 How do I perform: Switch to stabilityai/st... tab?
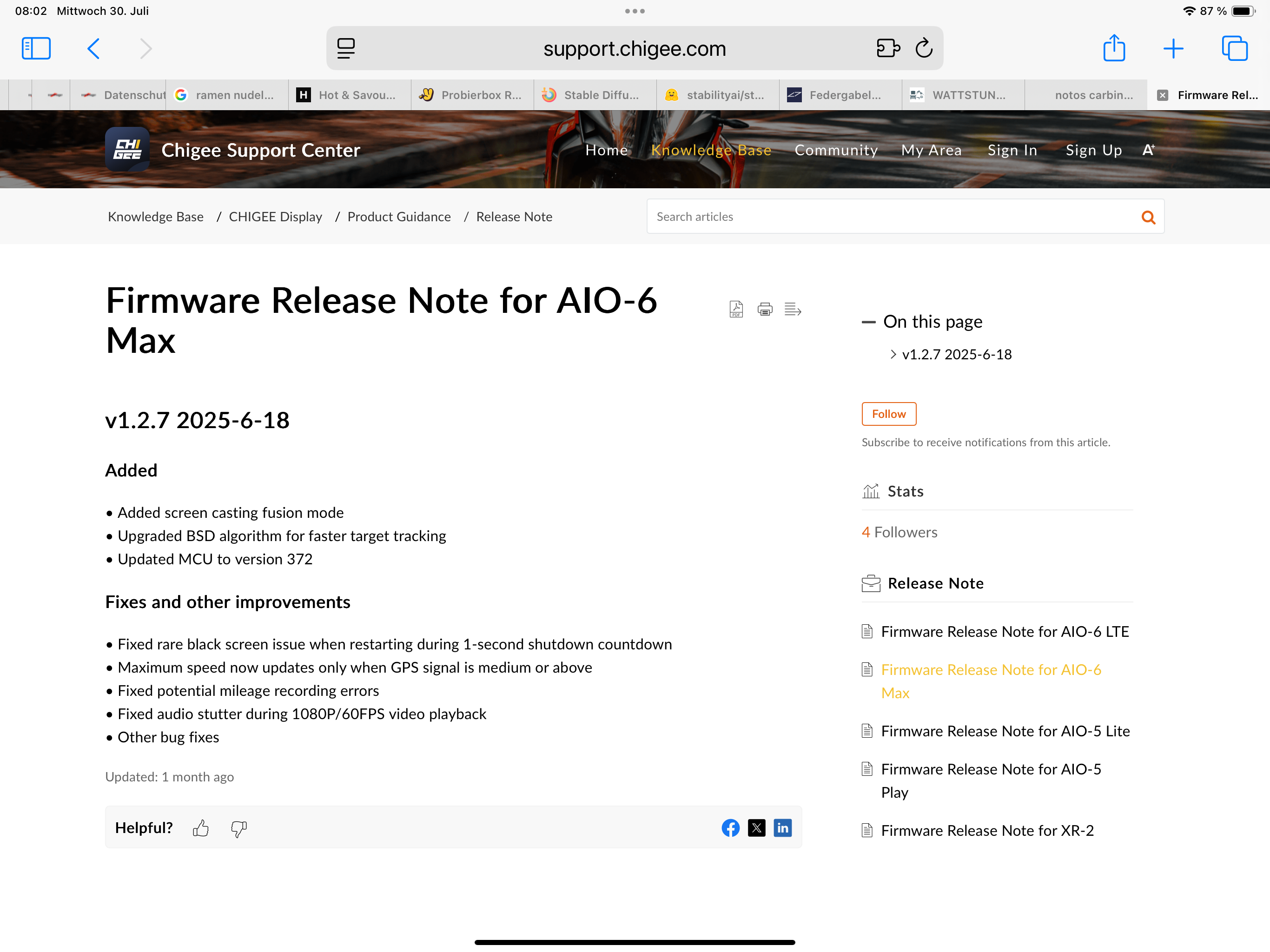718,95
